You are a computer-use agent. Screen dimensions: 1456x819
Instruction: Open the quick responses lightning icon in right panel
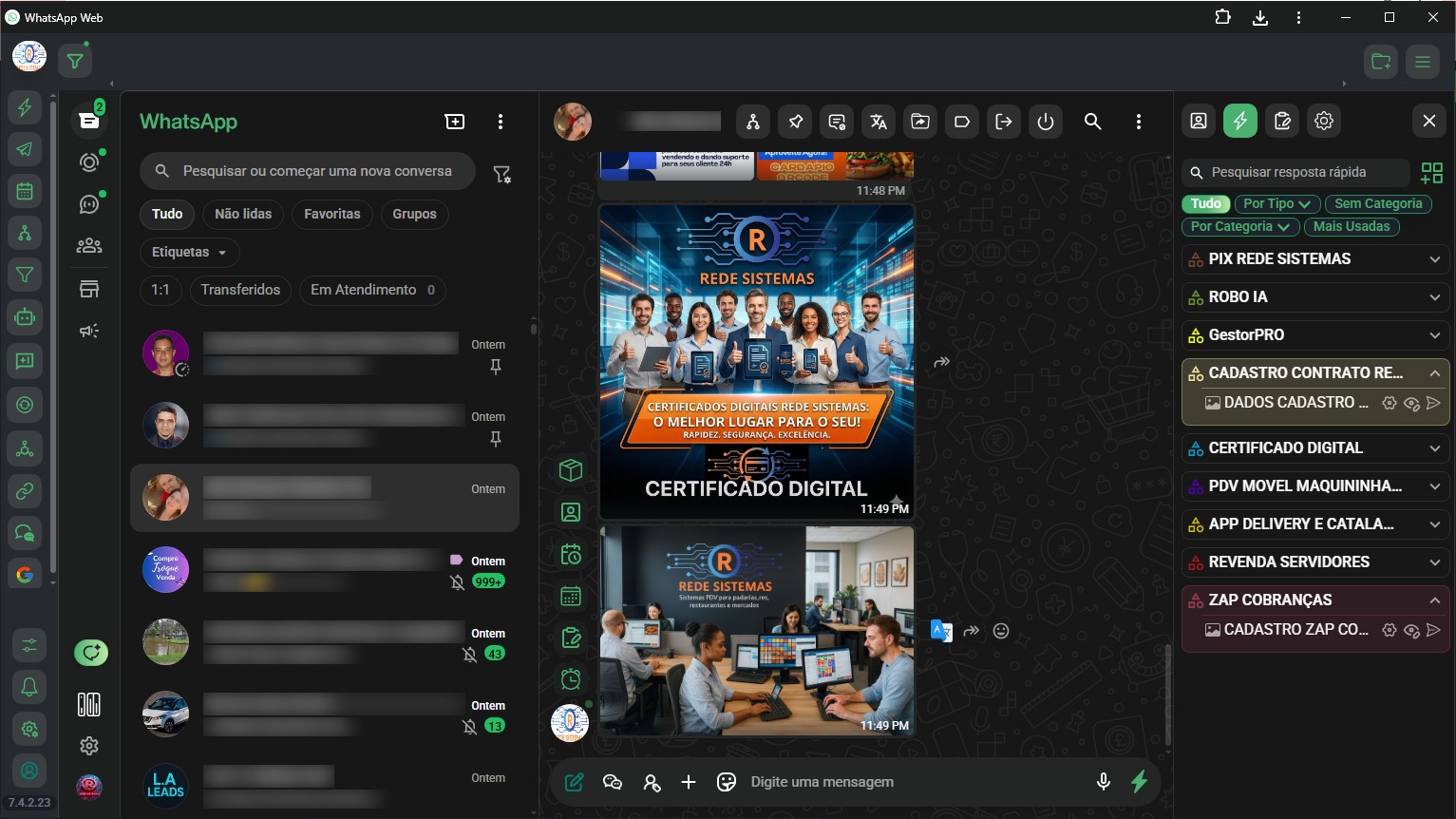click(x=1239, y=121)
